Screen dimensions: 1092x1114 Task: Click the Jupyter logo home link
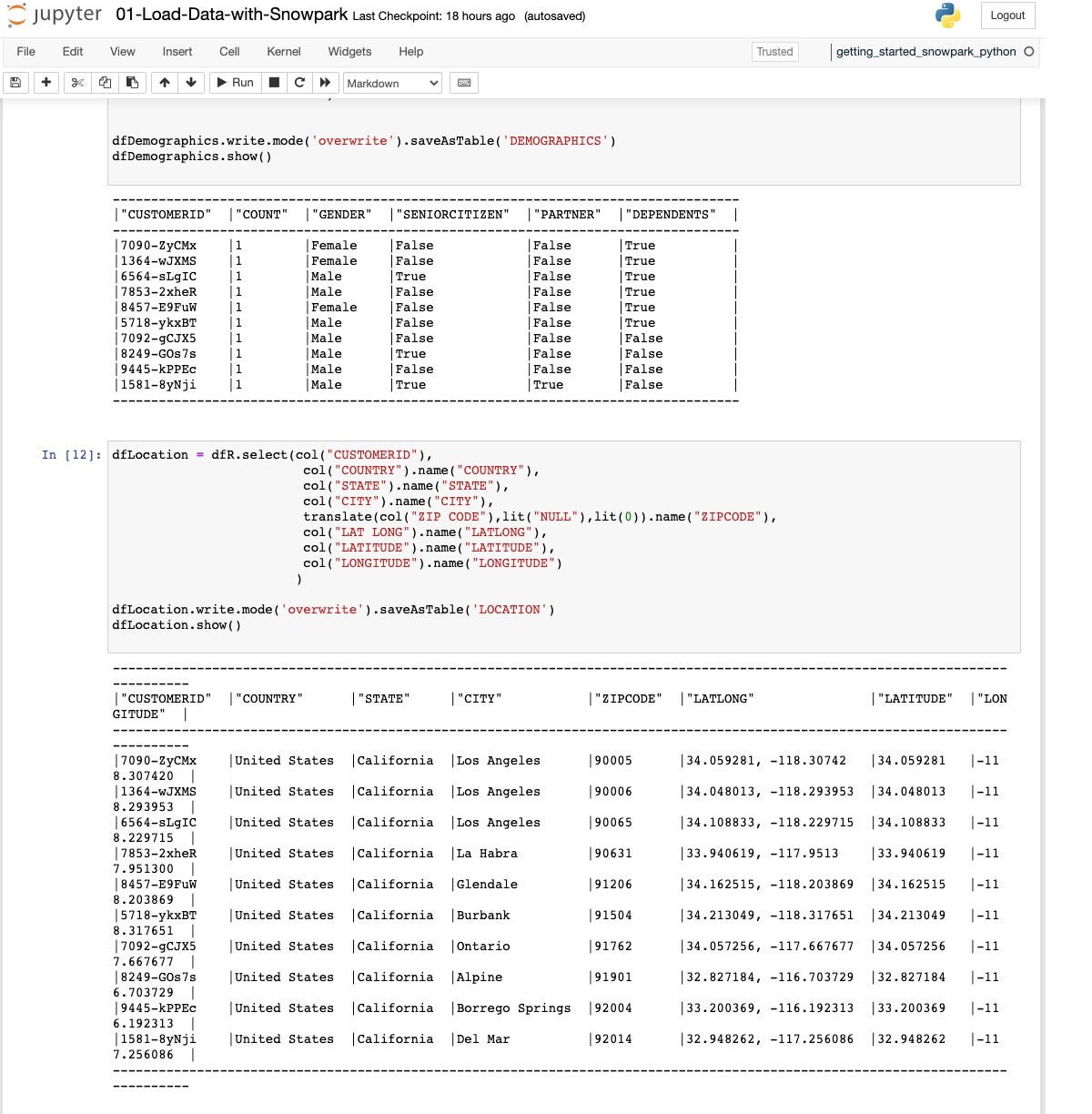click(x=55, y=15)
